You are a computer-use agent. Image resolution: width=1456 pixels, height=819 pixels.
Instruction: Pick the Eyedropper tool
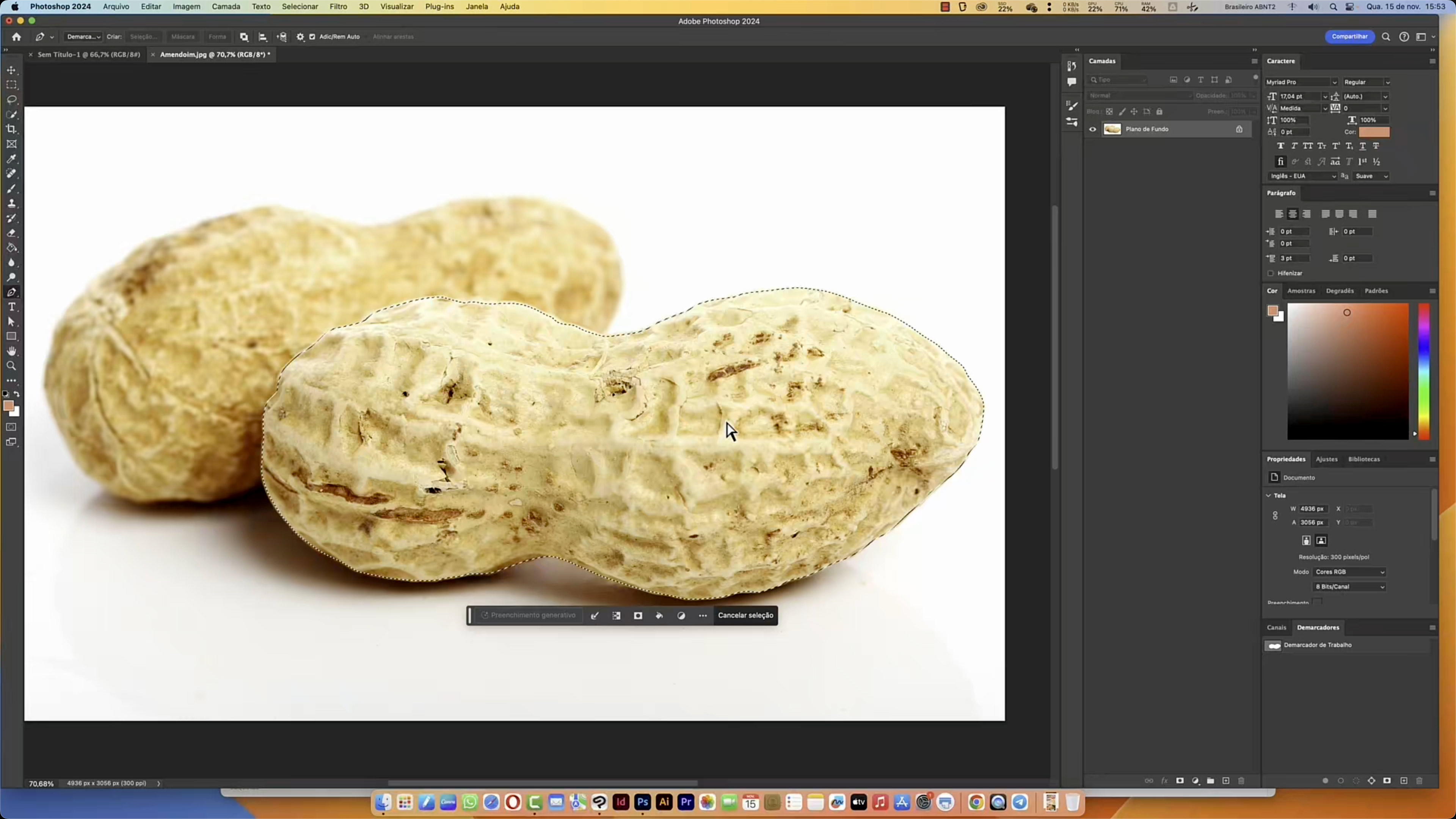(11, 159)
